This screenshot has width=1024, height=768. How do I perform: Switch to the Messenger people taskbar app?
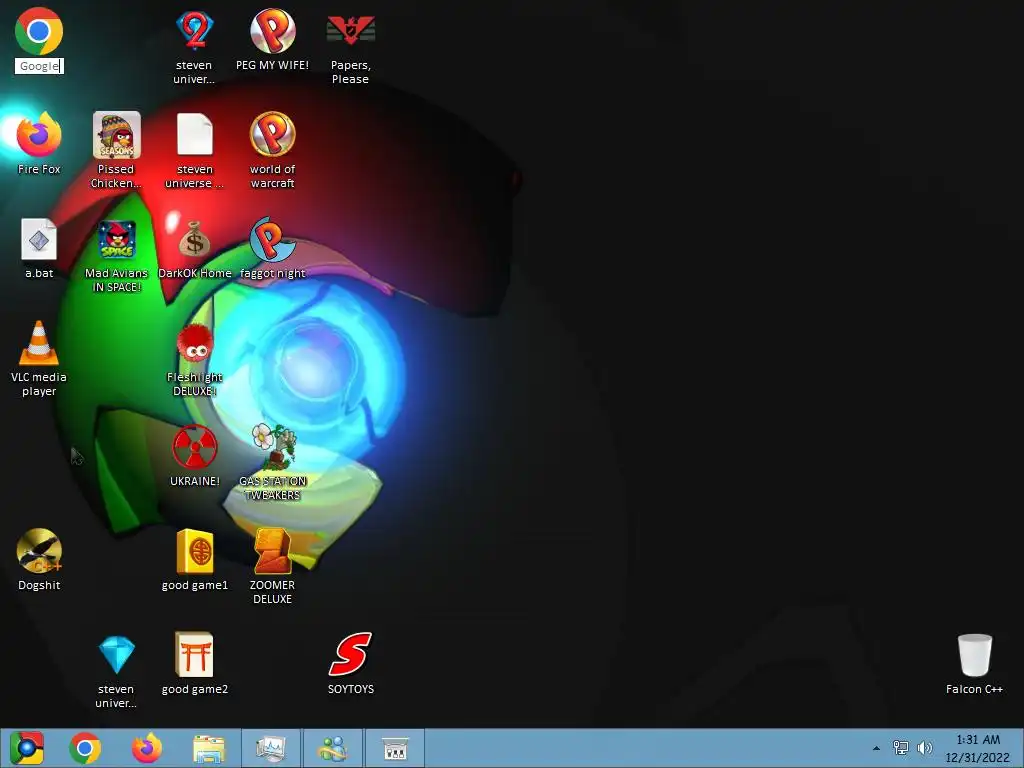pos(333,748)
